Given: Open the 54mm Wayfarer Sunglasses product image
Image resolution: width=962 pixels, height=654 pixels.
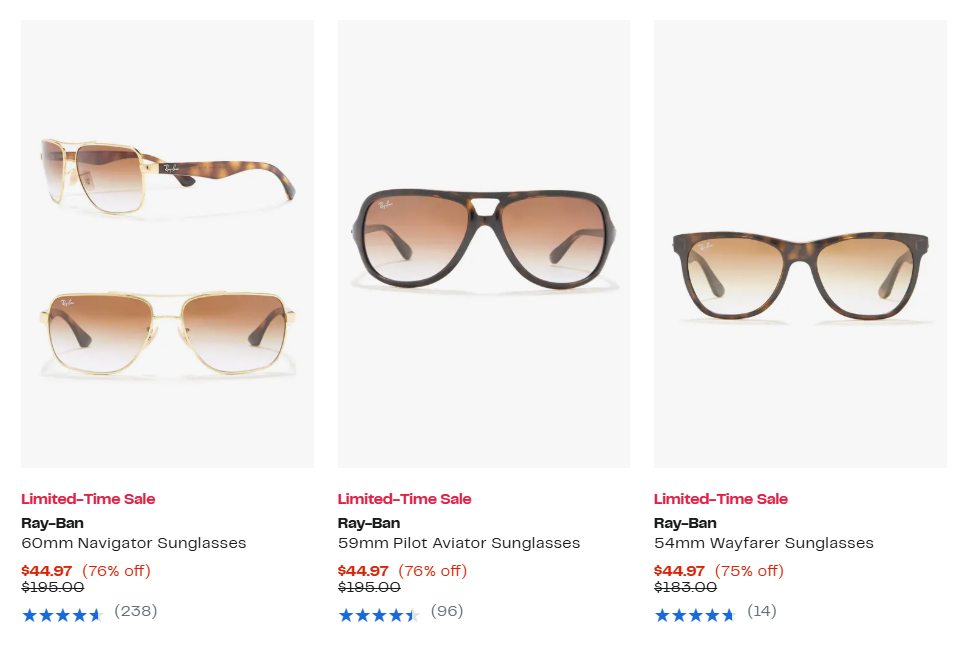Looking at the screenshot, I should 800,243.
